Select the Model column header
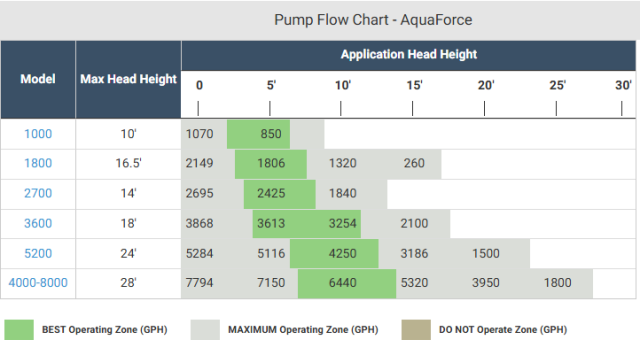This screenshot has height=363, width=640. click(x=38, y=79)
